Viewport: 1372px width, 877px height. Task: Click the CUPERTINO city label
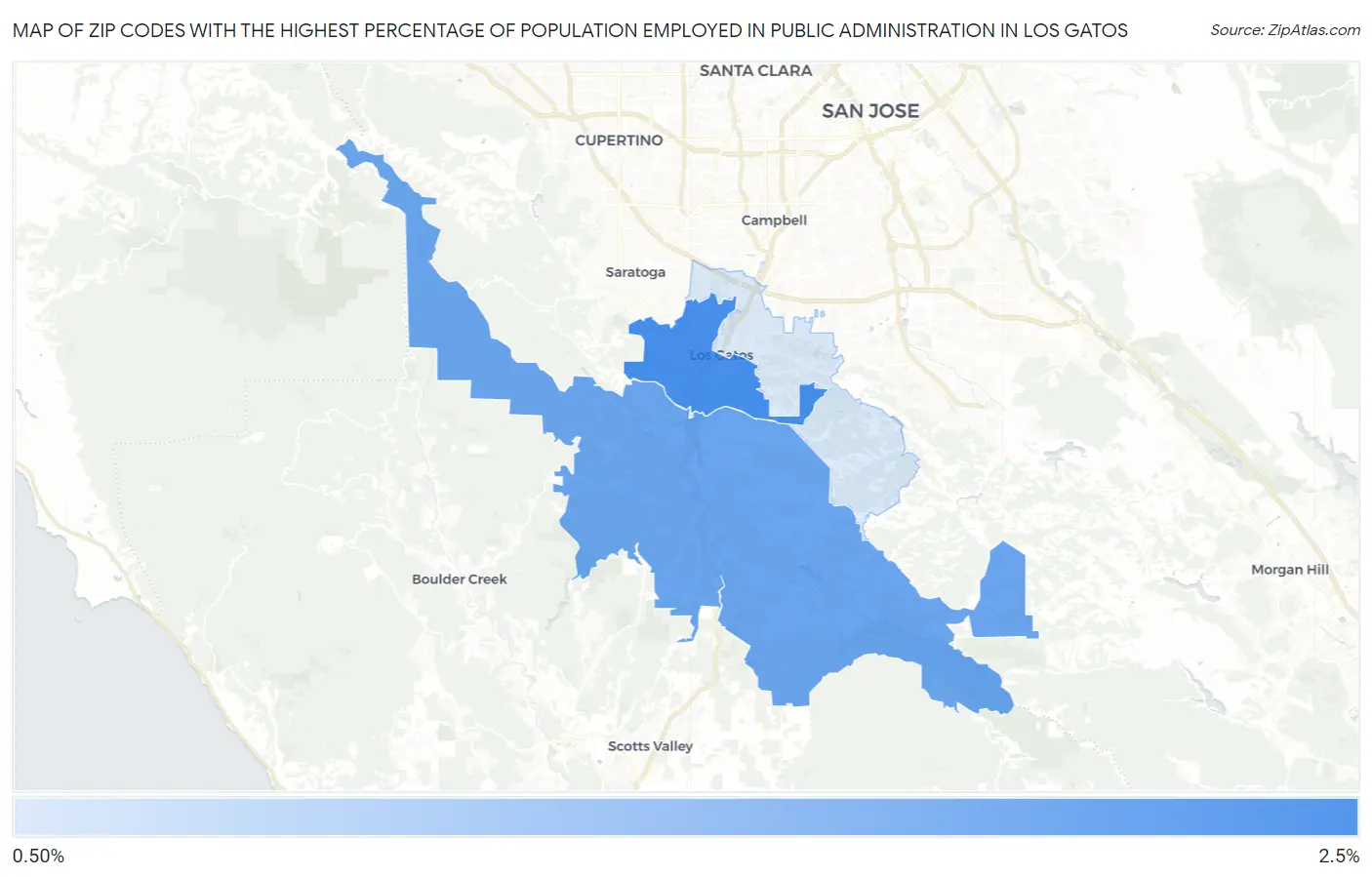pos(619,140)
